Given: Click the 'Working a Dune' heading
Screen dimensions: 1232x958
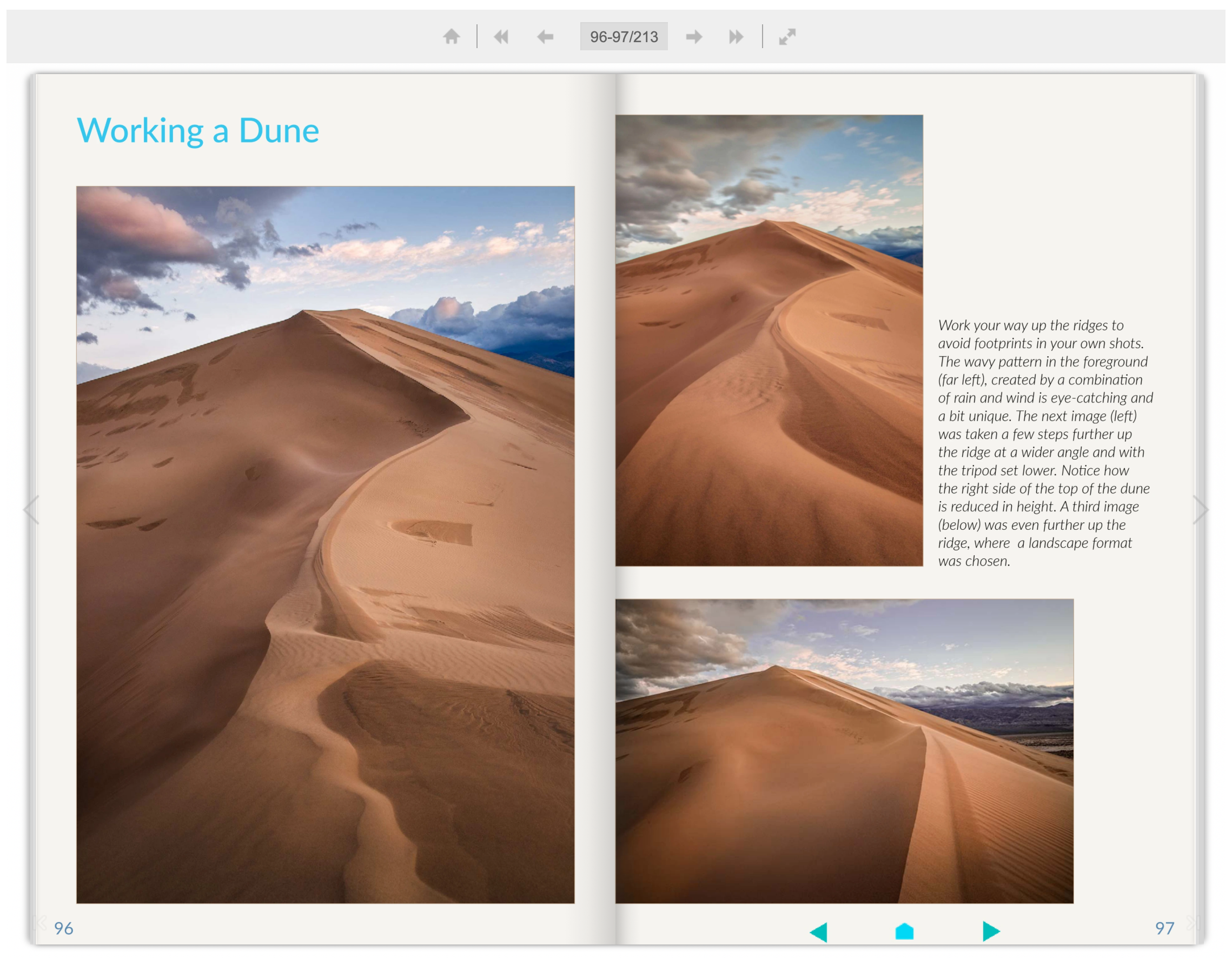Looking at the screenshot, I should coord(198,131).
